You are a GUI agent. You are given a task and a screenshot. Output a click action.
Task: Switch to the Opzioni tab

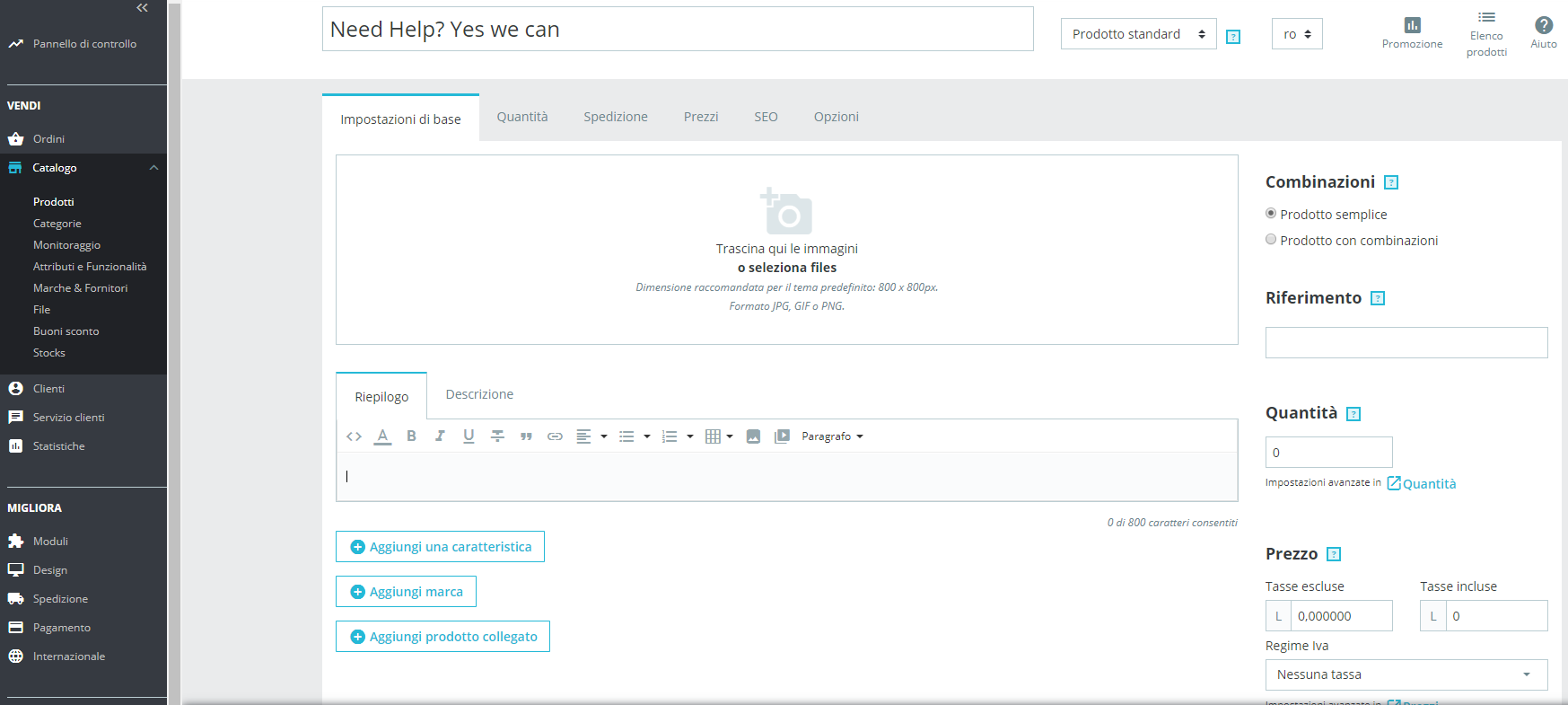(x=837, y=117)
